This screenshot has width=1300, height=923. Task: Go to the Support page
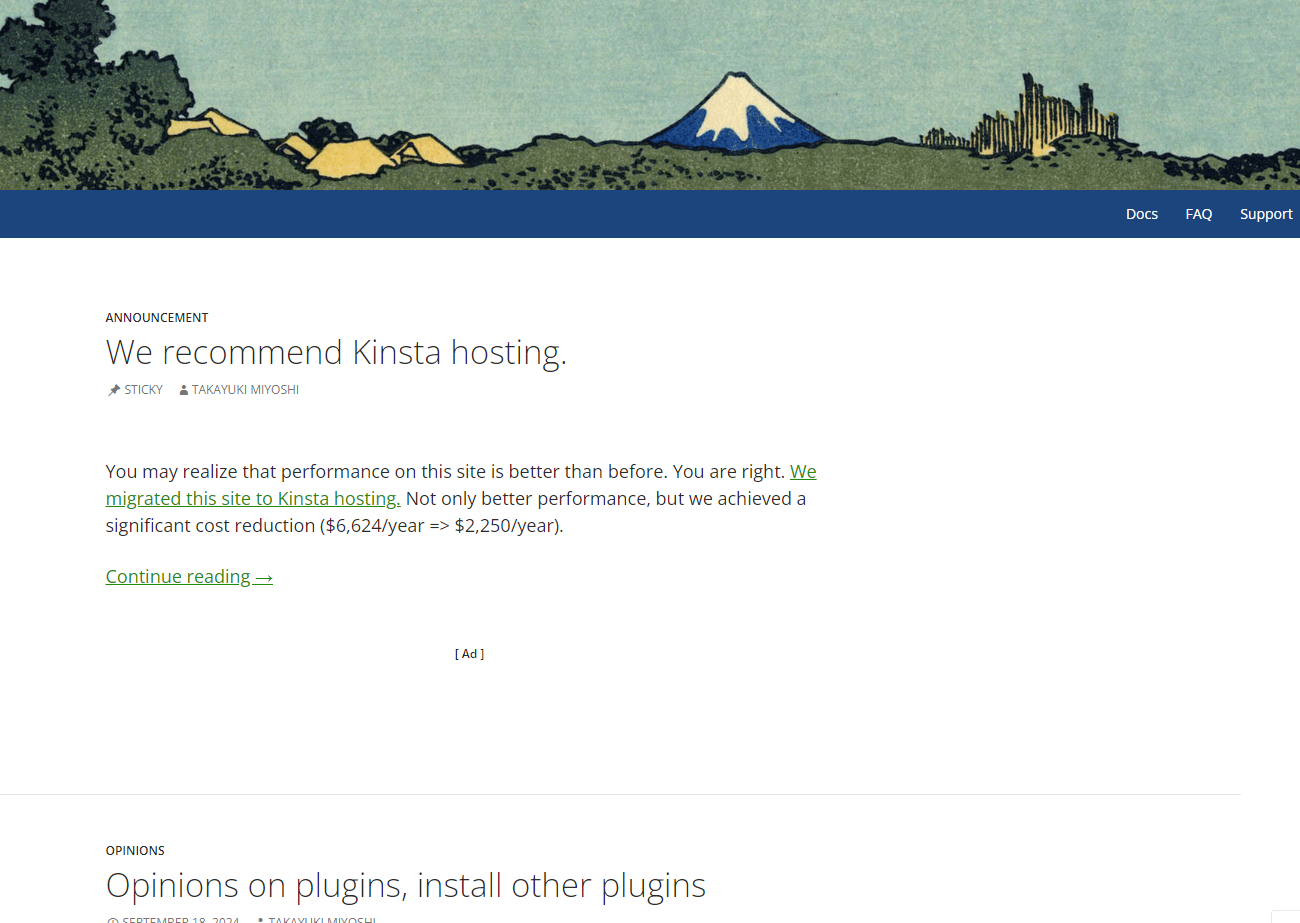[1266, 214]
